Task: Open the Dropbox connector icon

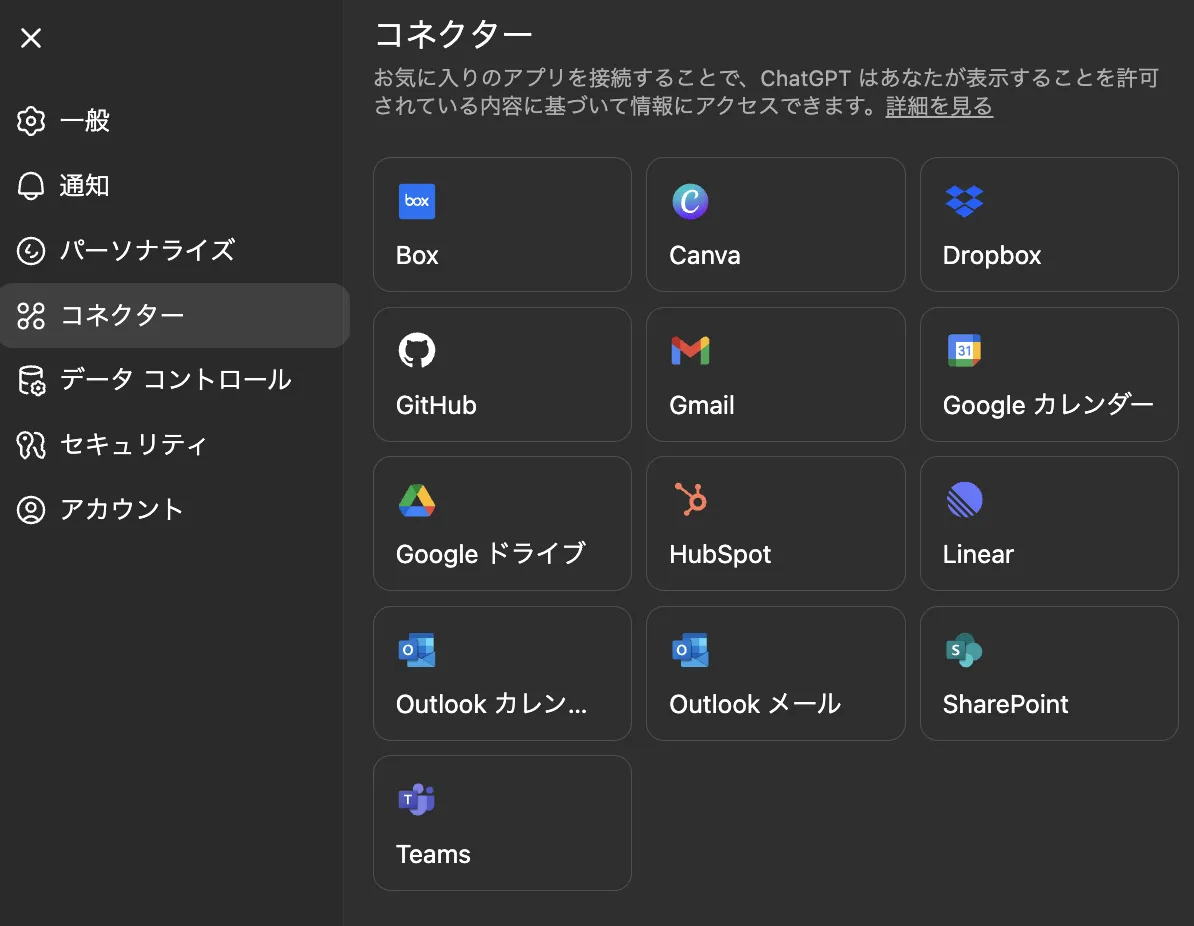Action: tap(964, 201)
